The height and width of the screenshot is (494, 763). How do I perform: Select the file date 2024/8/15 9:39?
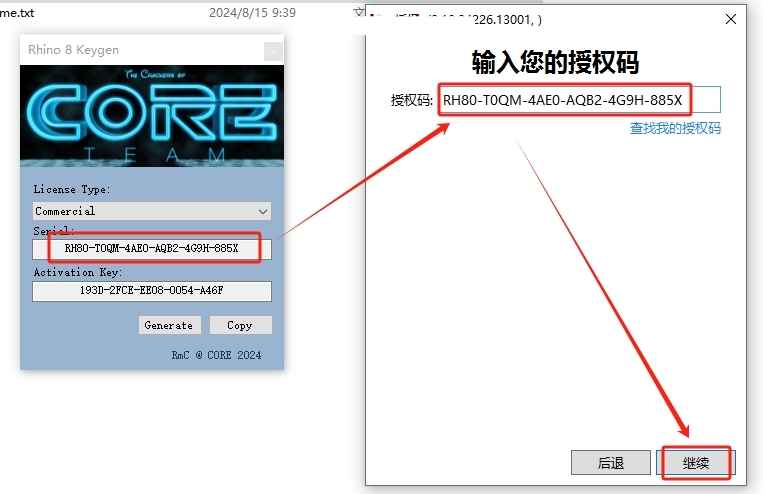252,12
